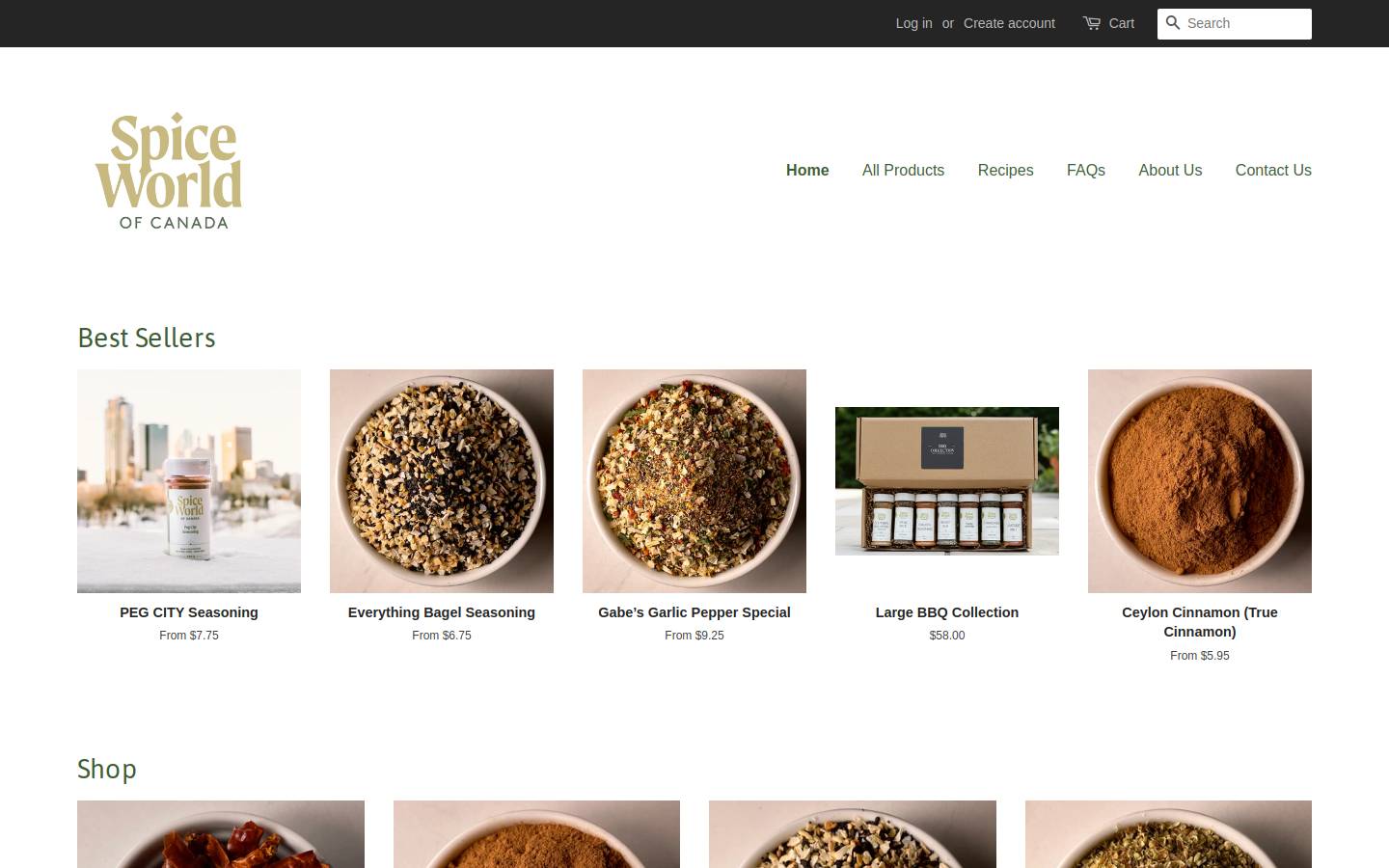Screen dimensions: 1389x868
Task: Open the Recipes menu item
Action: 1005,170
